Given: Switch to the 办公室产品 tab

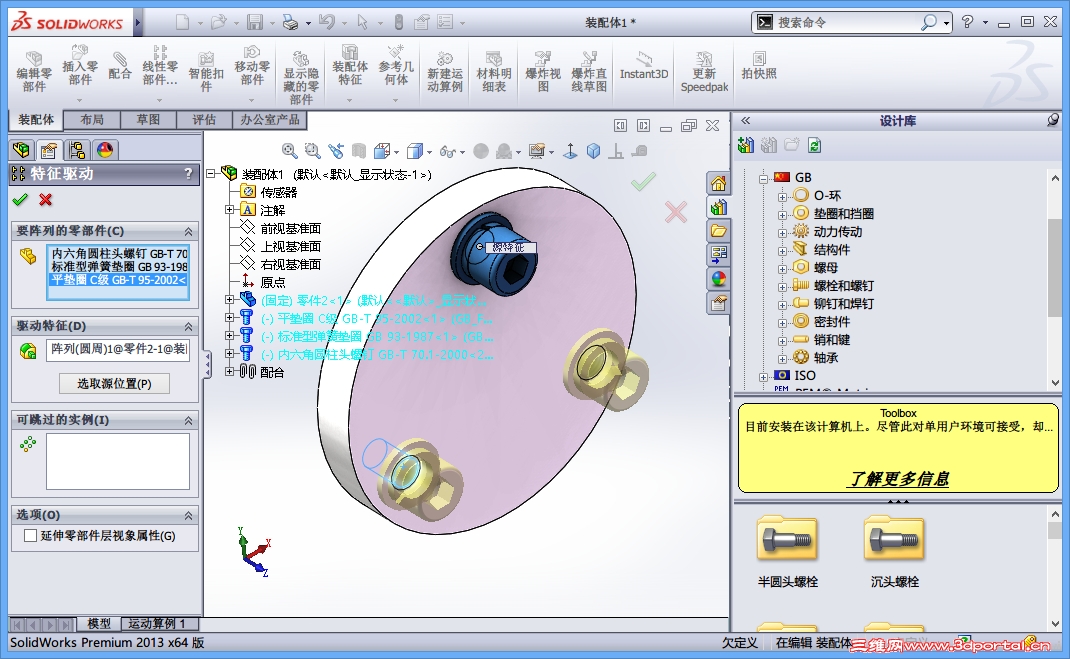Looking at the screenshot, I should 270,120.
